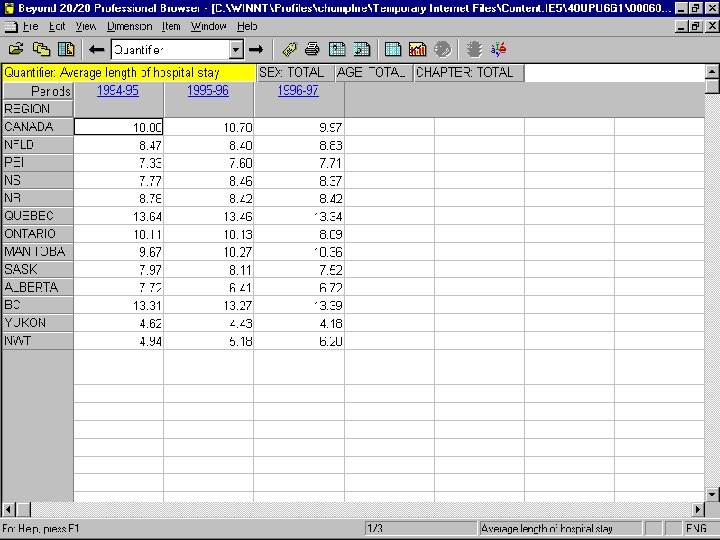Image resolution: width=720 pixels, height=540 pixels.
Task: Select the yellow Quantifier dimension bar
Action: pyautogui.click(x=129, y=73)
